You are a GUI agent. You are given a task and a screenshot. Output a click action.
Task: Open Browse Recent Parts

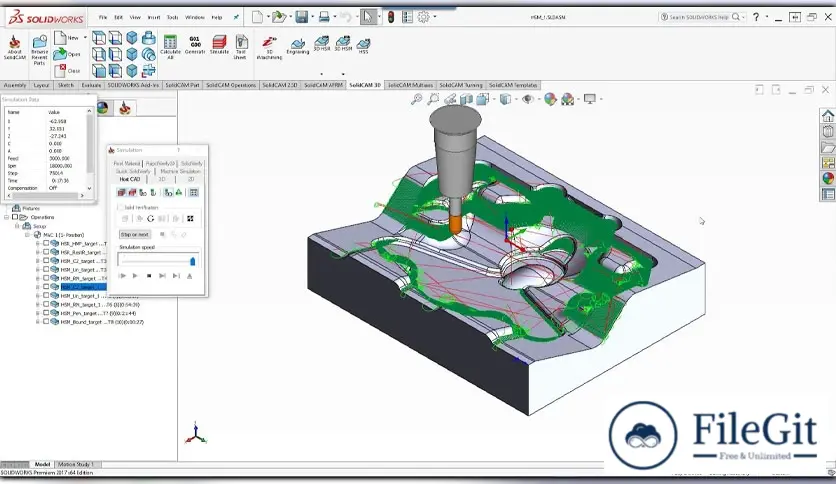[x=39, y=50]
